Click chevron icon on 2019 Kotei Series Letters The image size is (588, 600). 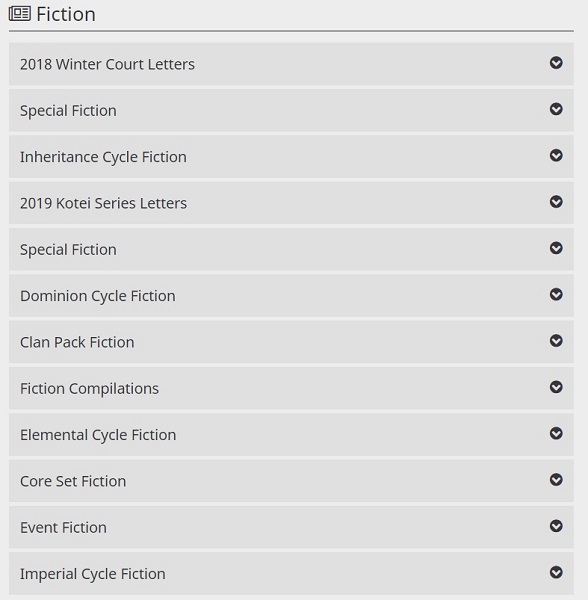pyautogui.click(x=556, y=202)
